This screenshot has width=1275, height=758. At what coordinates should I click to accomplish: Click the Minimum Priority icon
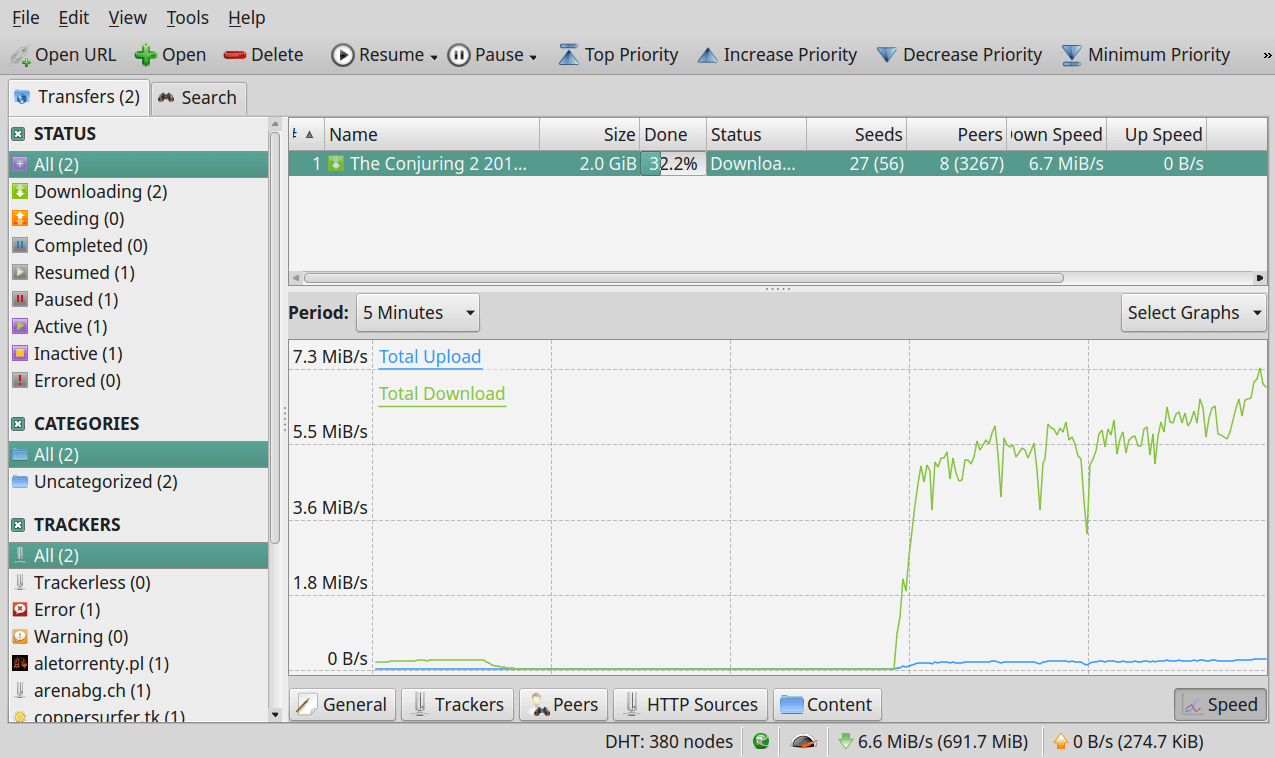click(1071, 55)
